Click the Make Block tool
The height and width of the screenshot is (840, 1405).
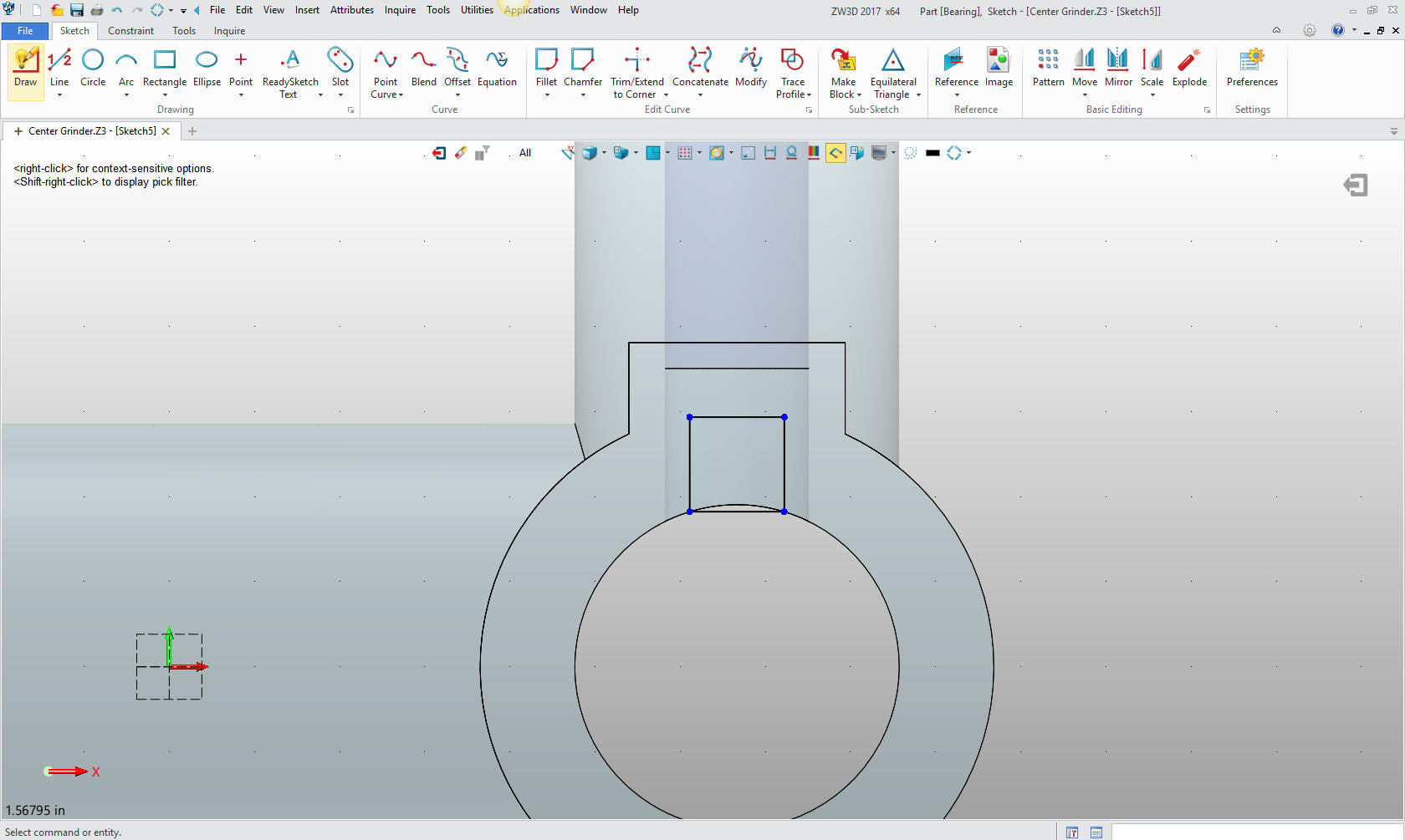pyautogui.click(x=844, y=73)
